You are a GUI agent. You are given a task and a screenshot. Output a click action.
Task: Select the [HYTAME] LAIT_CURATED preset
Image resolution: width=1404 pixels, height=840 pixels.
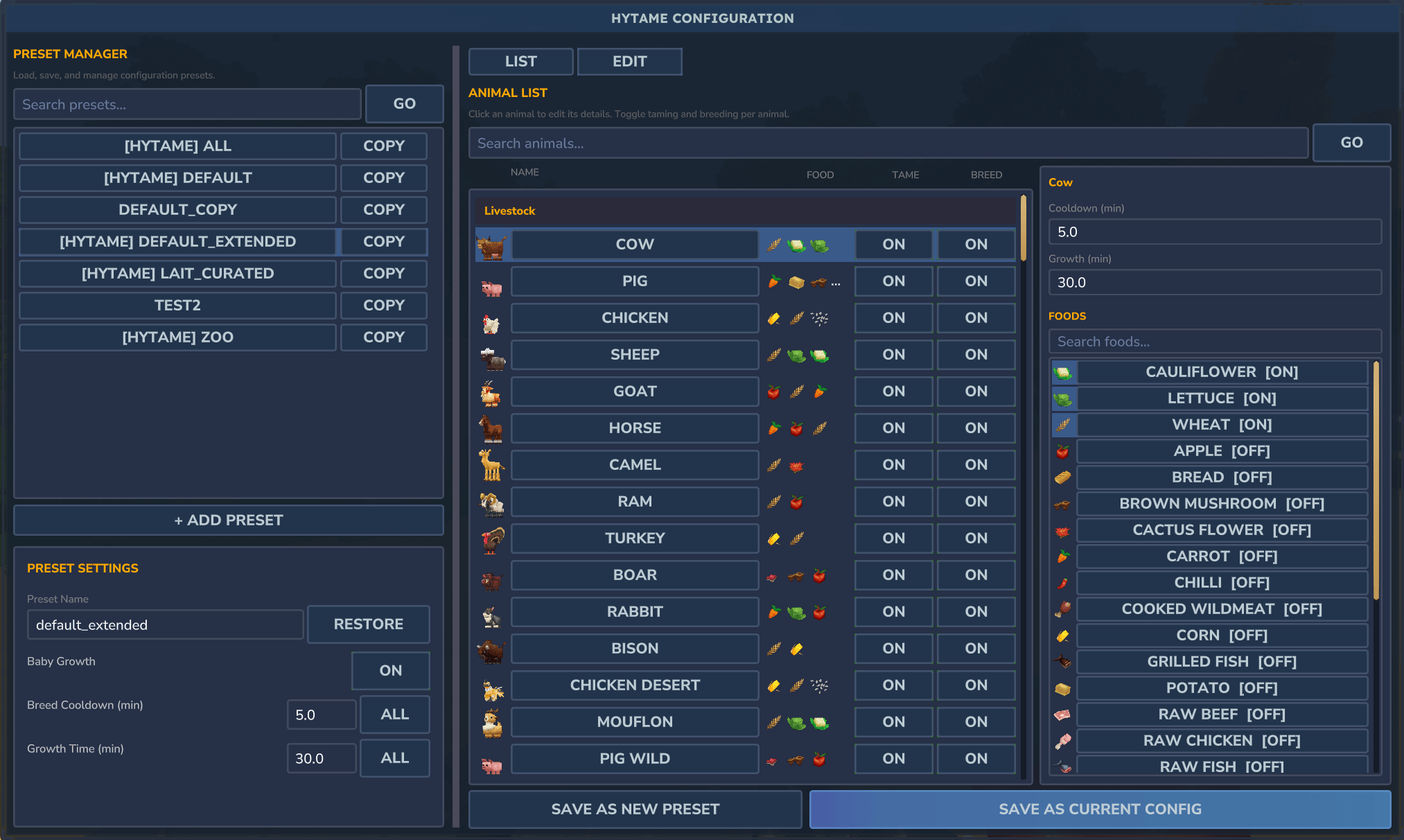point(177,274)
